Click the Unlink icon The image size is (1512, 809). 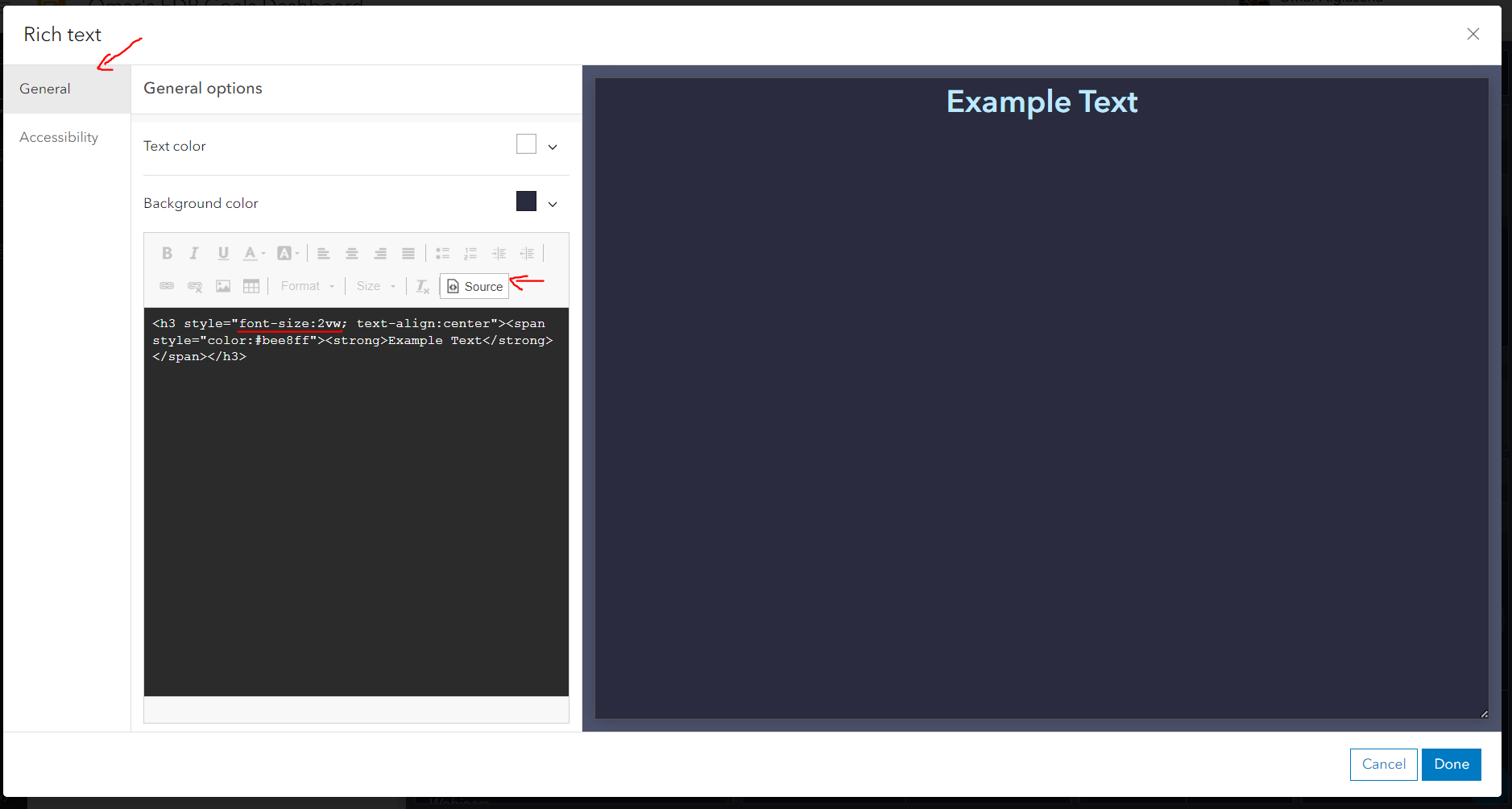coord(195,286)
